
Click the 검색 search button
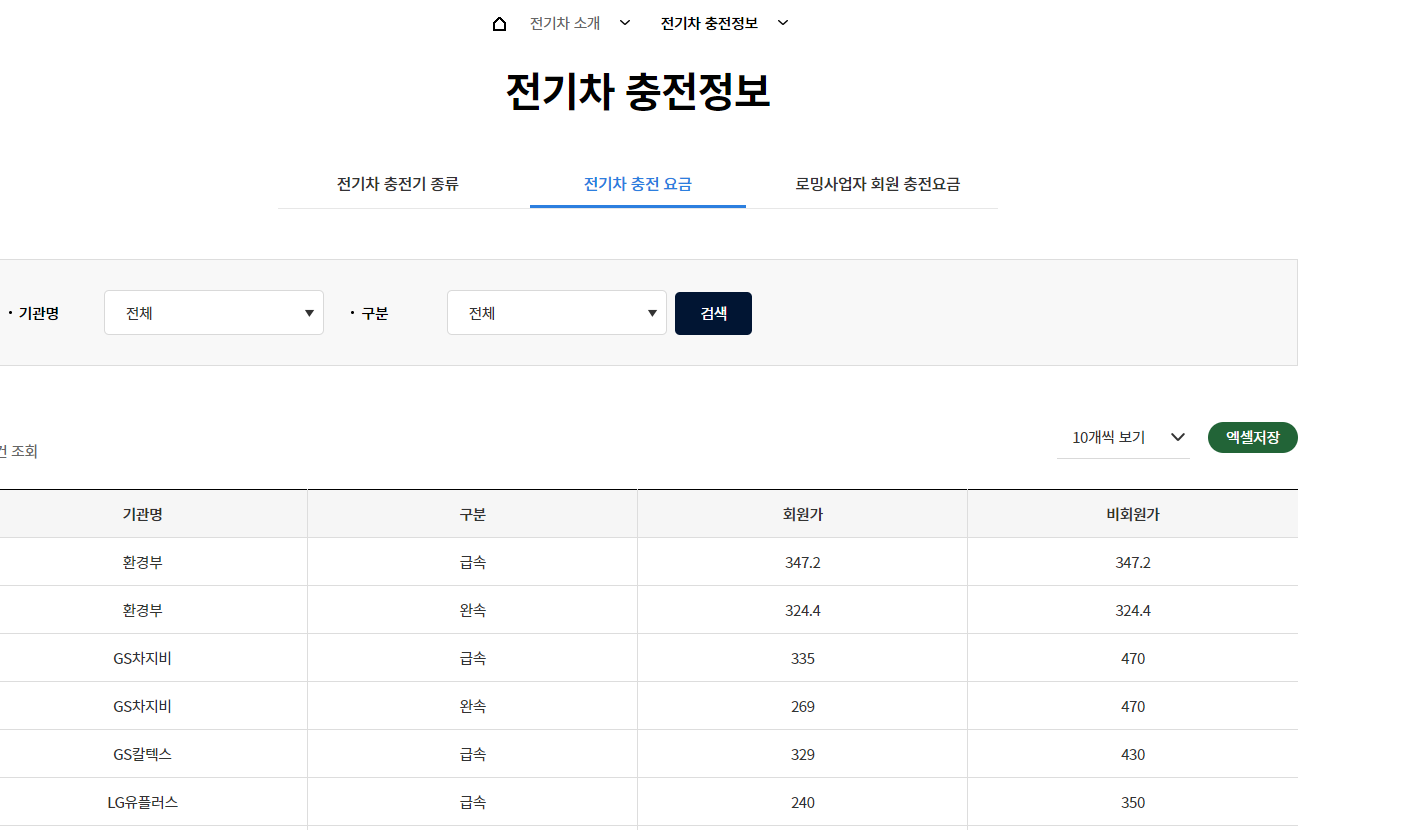pyautogui.click(x=713, y=313)
